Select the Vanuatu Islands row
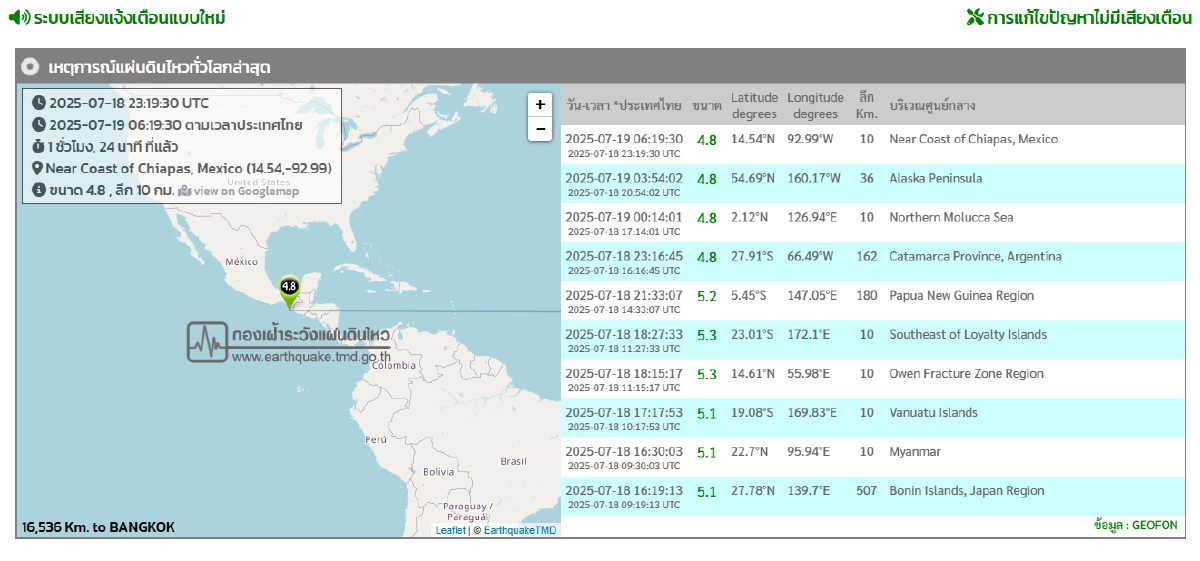 (873, 417)
